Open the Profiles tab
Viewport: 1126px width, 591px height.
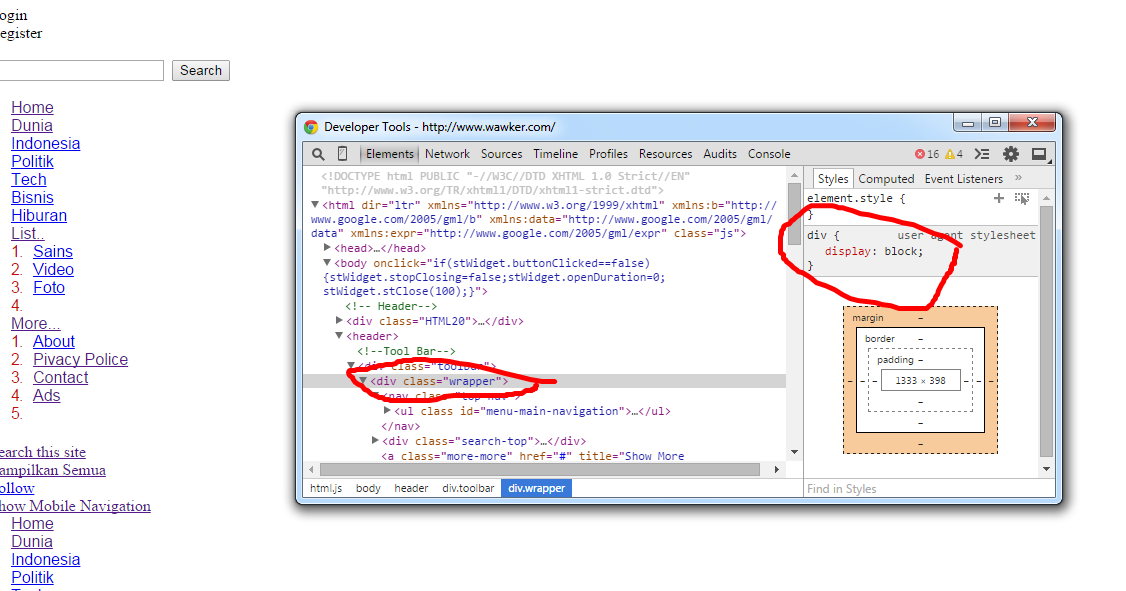(x=608, y=154)
